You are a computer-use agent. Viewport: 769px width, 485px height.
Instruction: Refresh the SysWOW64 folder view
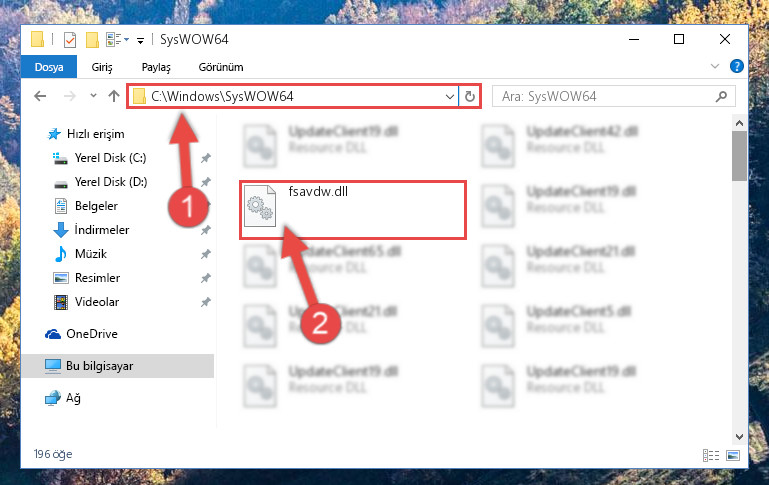pyautogui.click(x=470, y=97)
